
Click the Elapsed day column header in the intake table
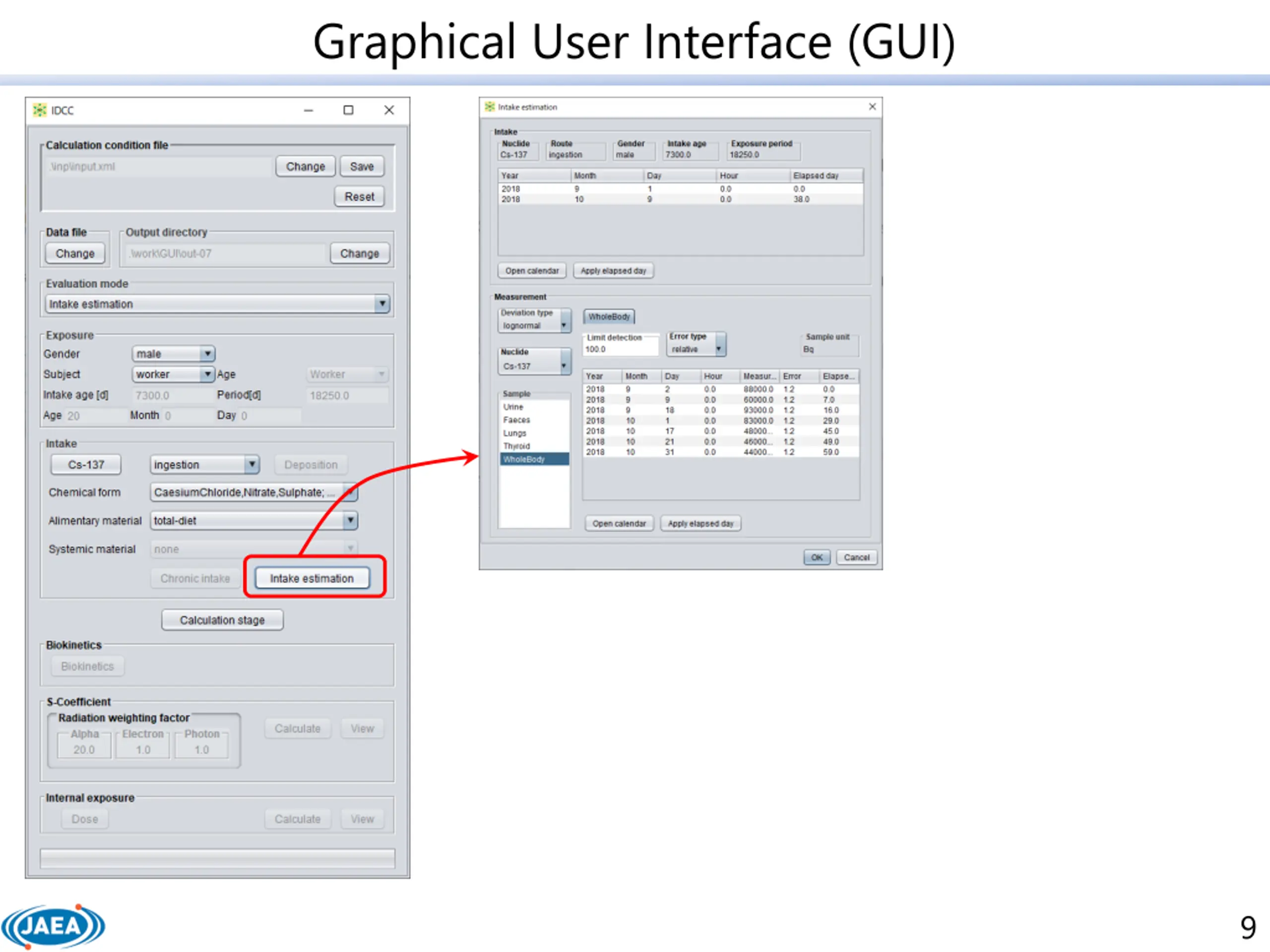826,176
